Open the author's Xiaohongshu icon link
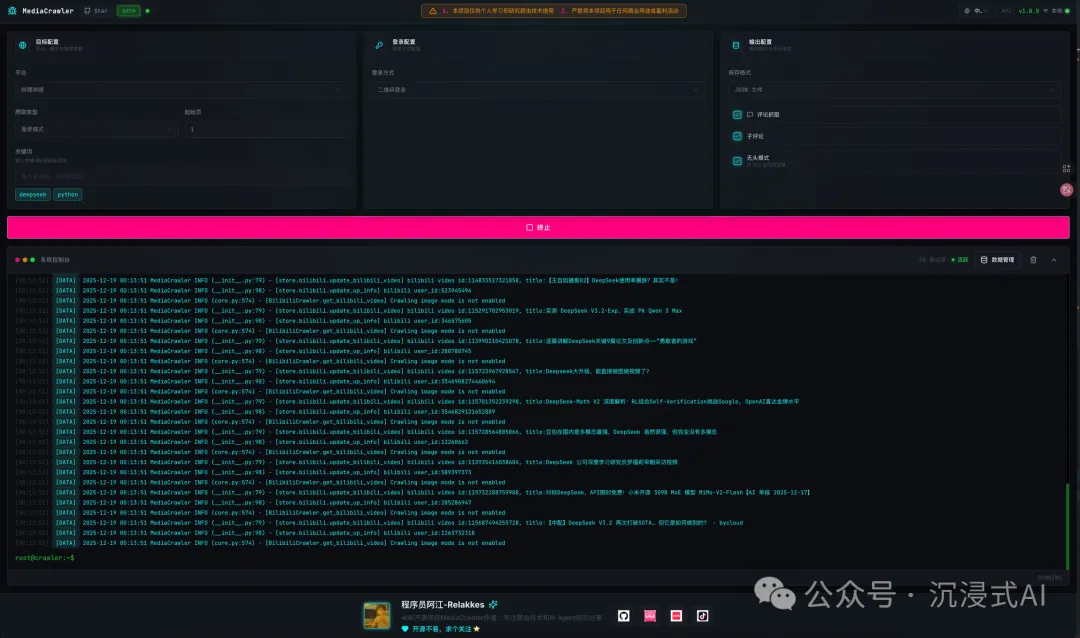Screen dimensions: 1080x638 [x=676, y=616]
